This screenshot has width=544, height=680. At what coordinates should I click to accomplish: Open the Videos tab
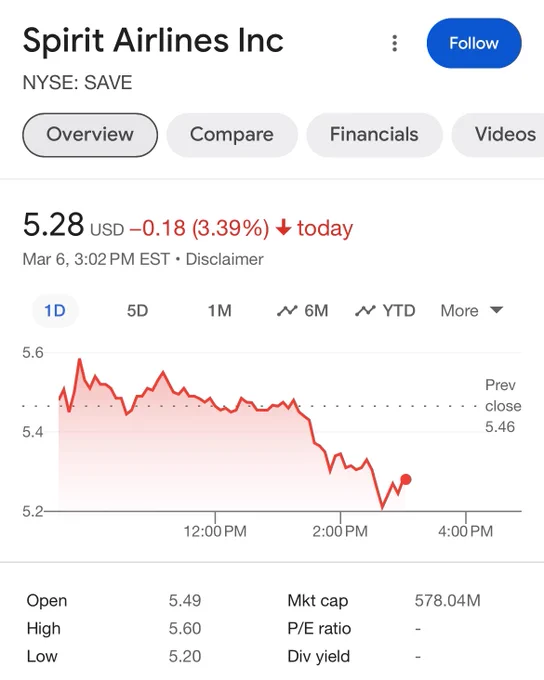coord(499,134)
